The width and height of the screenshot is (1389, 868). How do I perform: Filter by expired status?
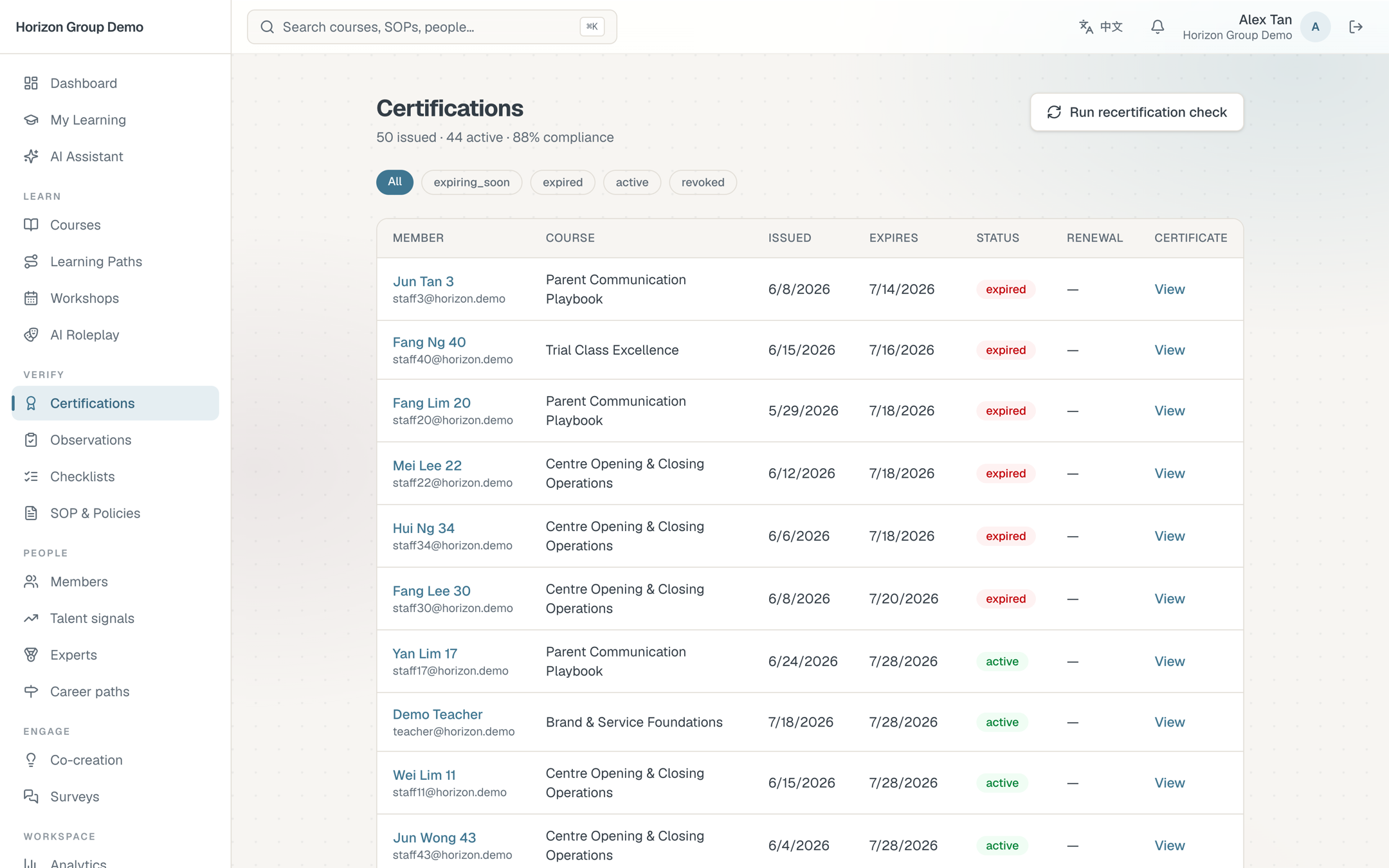pyautogui.click(x=563, y=183)
